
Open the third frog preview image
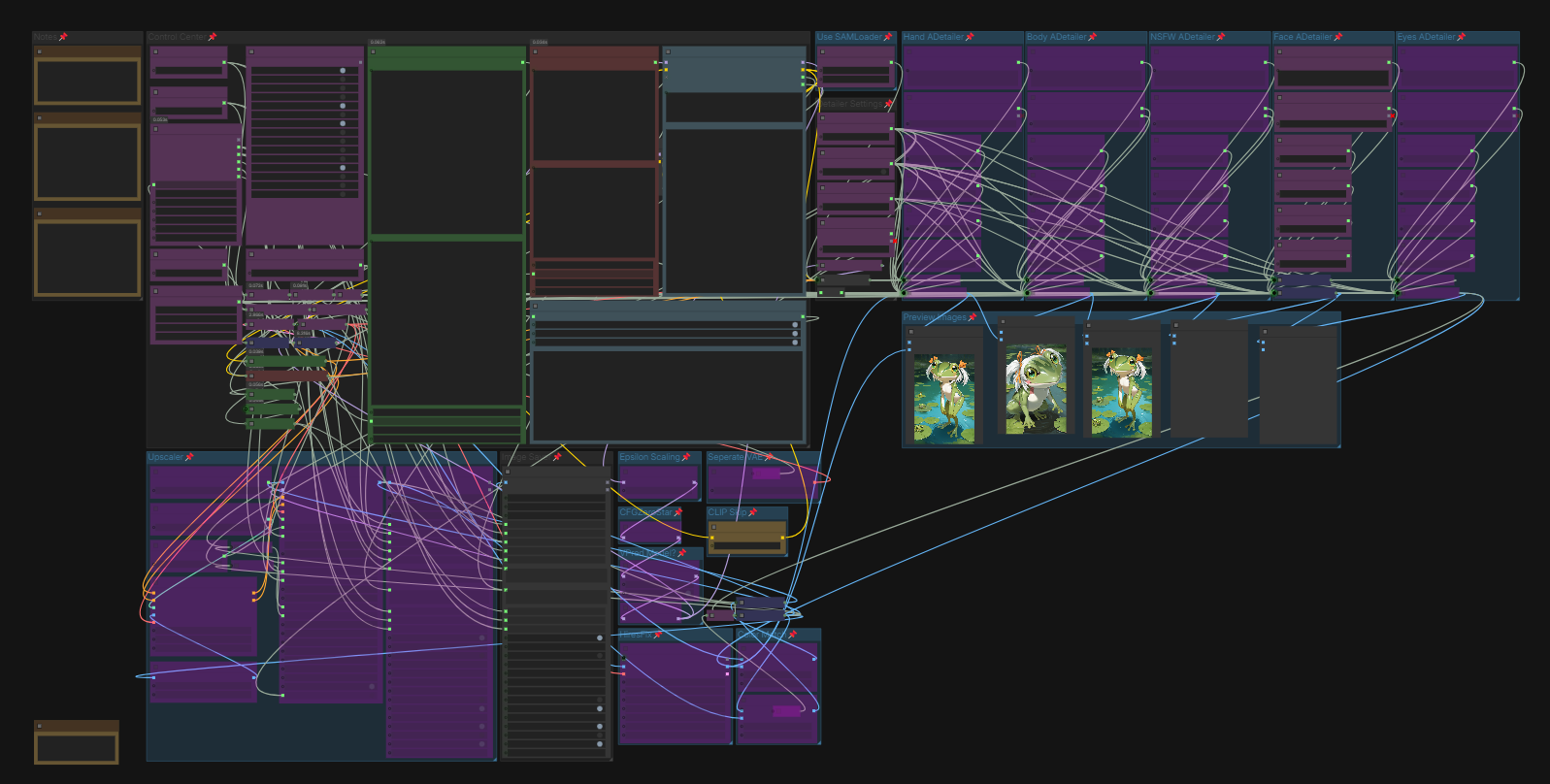point(1122,392)
